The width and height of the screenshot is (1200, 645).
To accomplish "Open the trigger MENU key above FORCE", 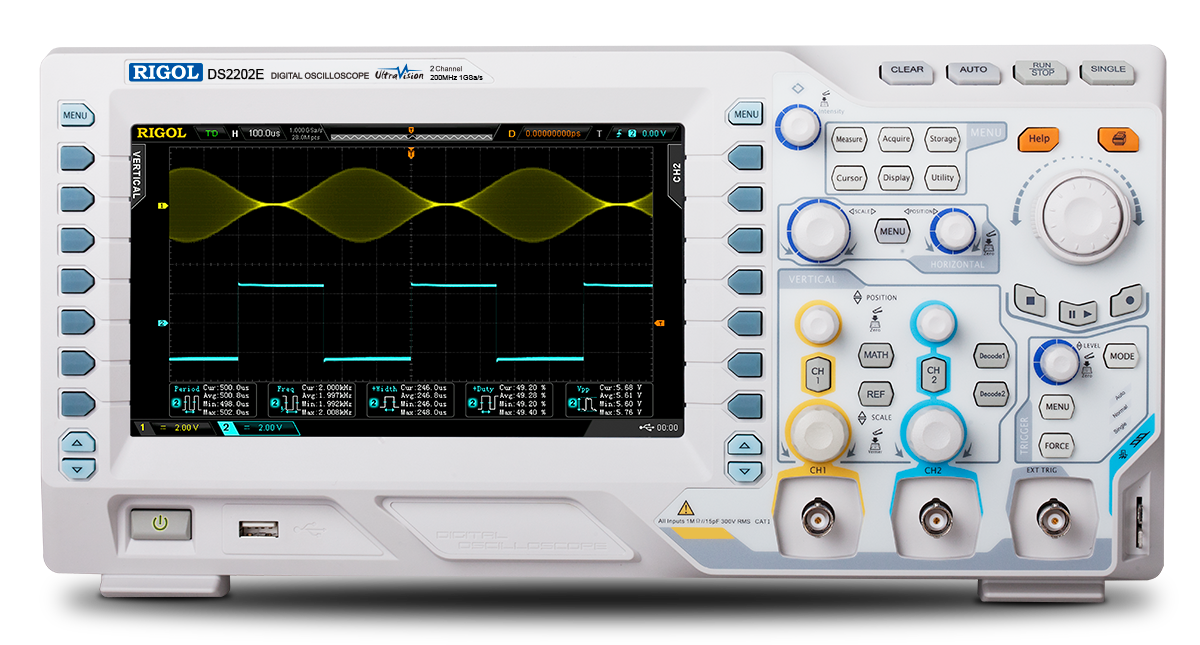I will point(1056,407).
